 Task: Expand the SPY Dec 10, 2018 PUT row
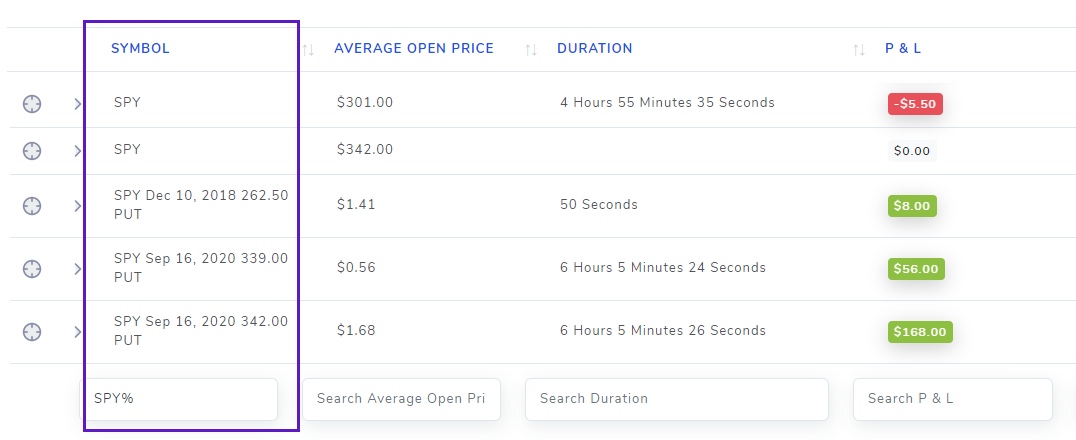point(78,205)
